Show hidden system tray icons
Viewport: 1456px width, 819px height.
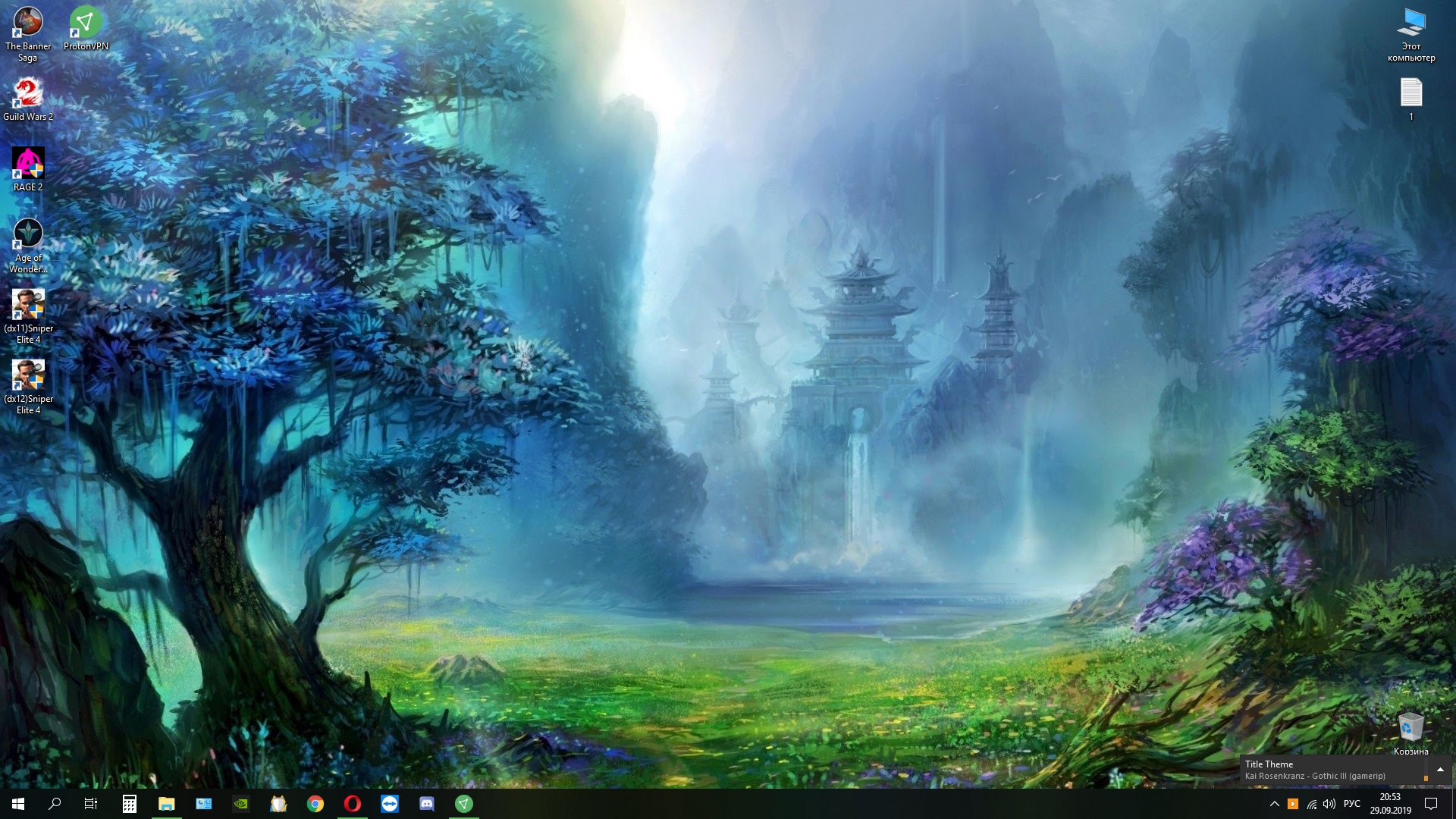coord(1275,804)
